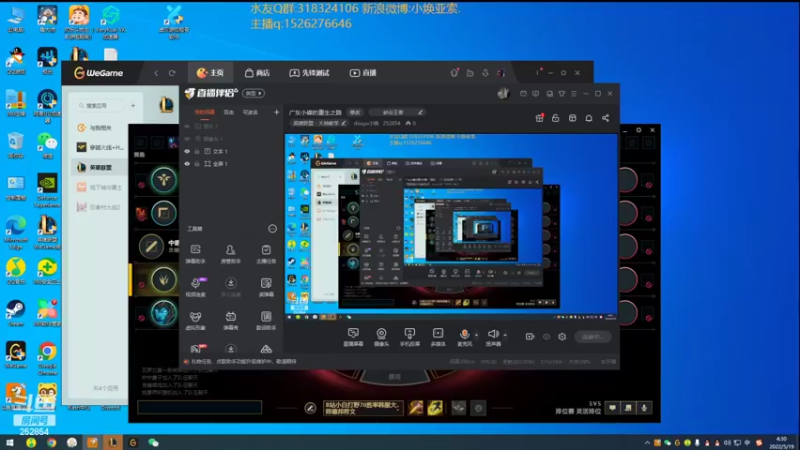Image resolution: width=800 pixels, height=450 pixels.
Task: Open the 弹幕助手 tool in the 直播伴侣 toolbox
Action: (195, 254)
